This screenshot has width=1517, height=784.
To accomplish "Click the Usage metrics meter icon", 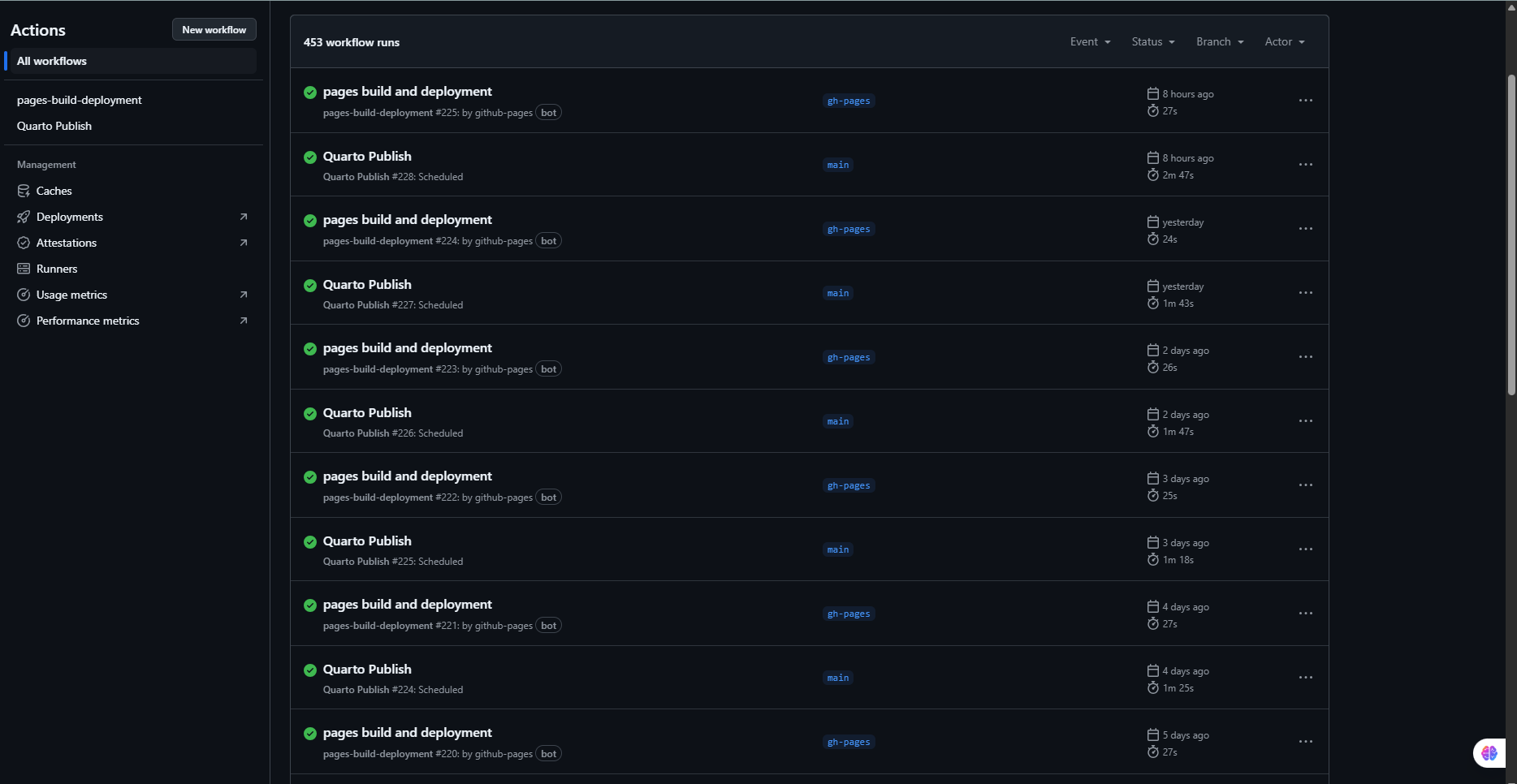I will tap(24, 295).
